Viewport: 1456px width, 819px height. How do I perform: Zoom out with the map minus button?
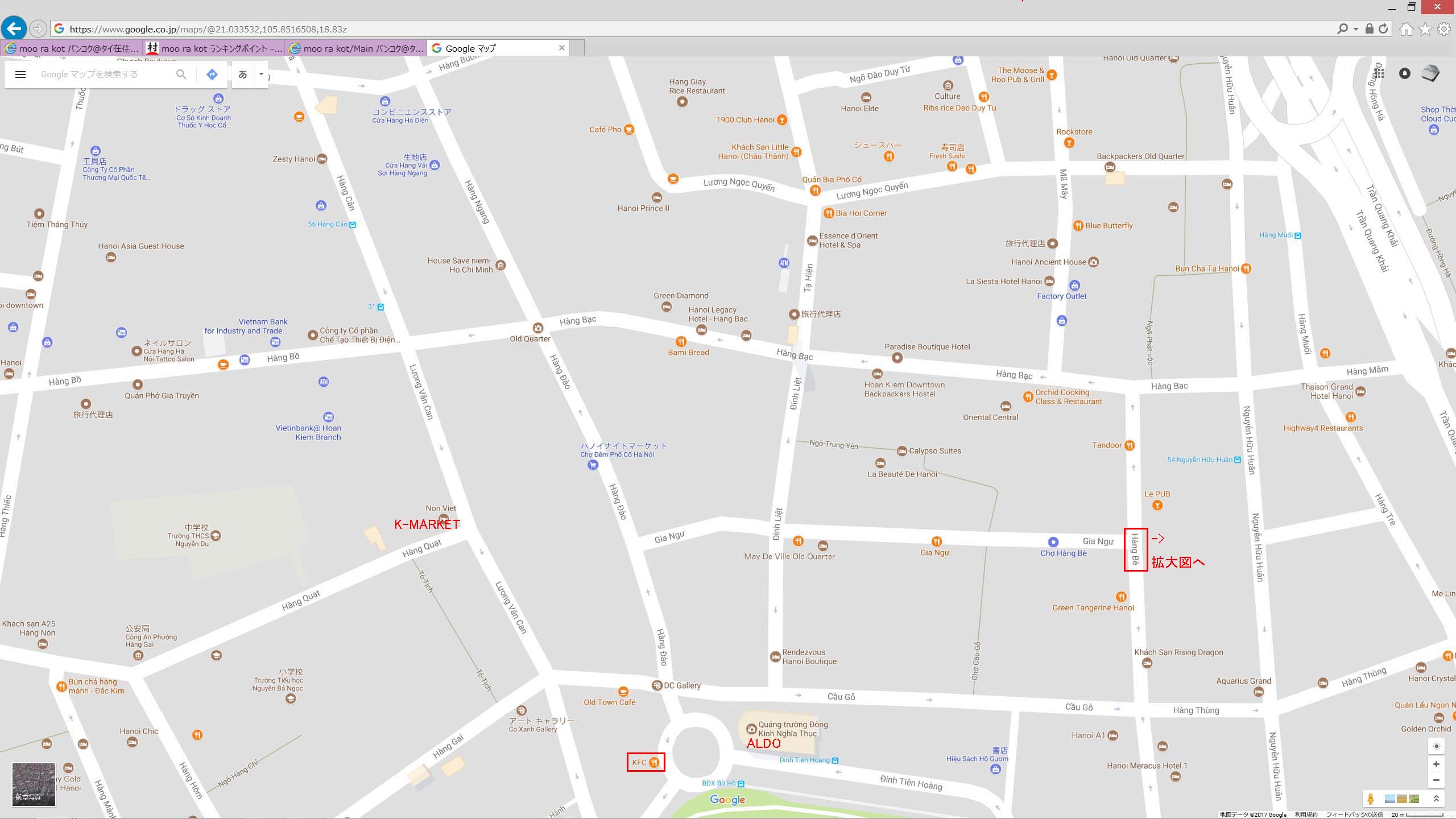click(1436, 780)
